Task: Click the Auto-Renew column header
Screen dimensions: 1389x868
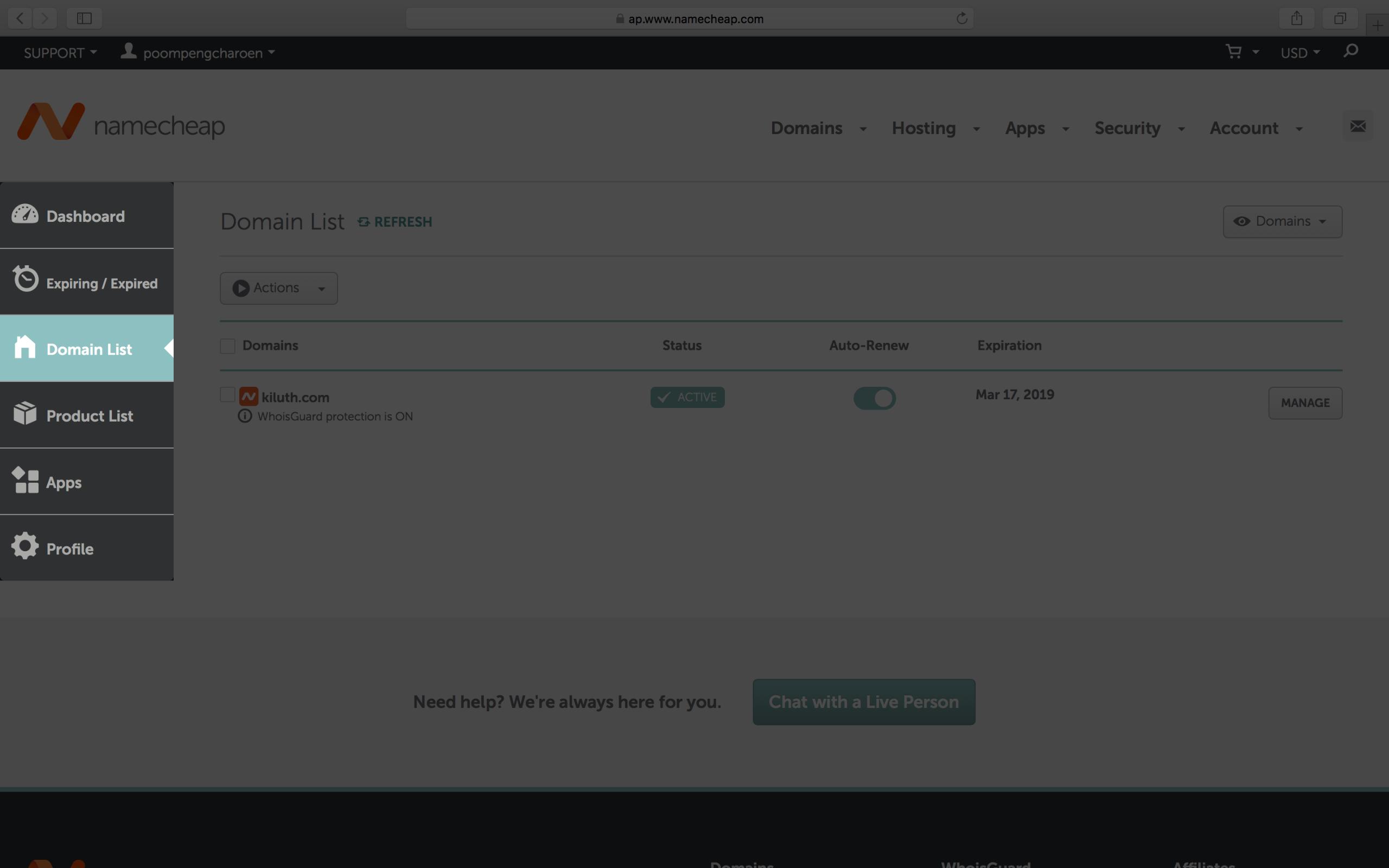Action: point(869,345)
